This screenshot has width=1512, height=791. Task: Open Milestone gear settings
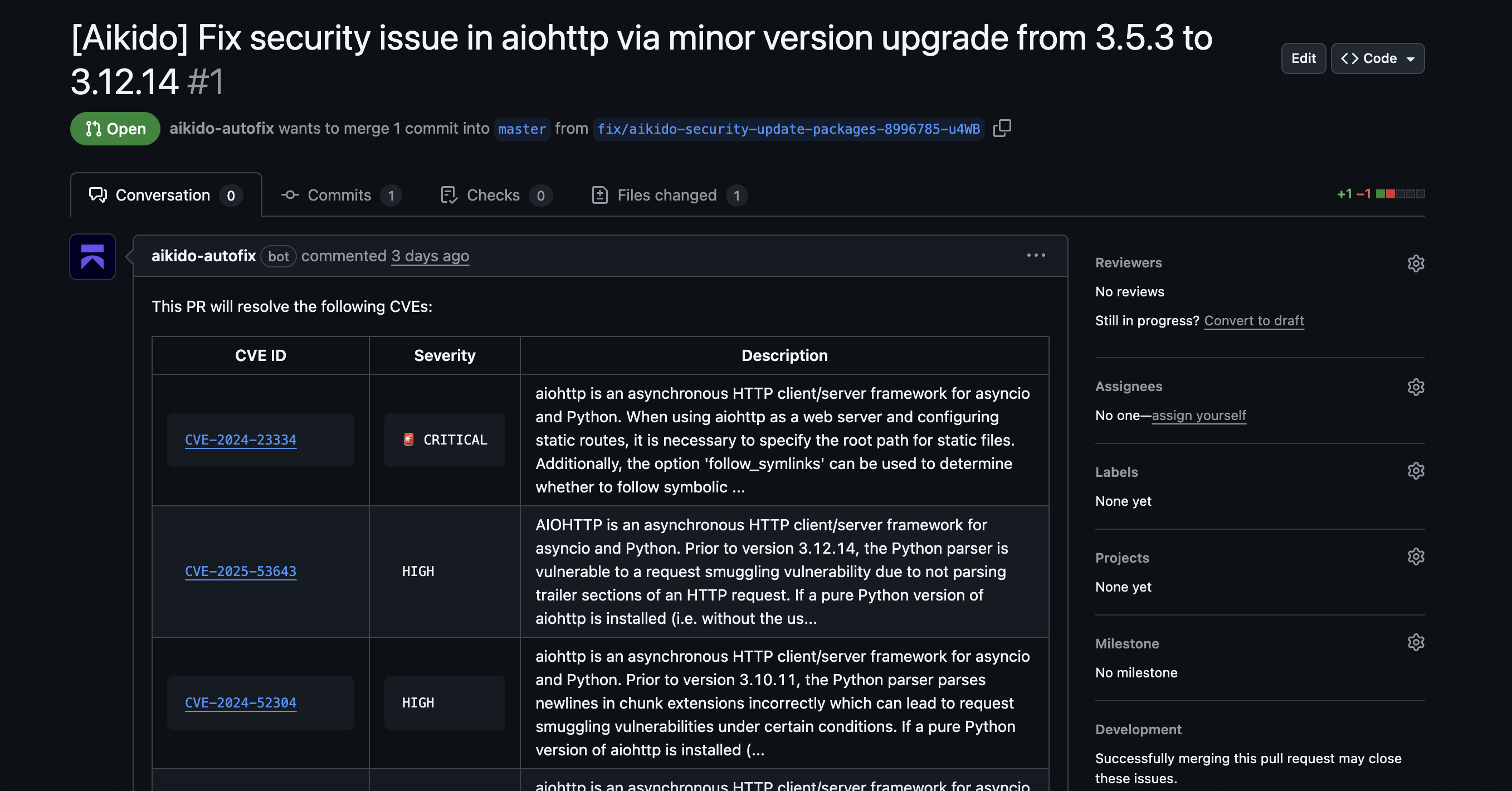1416,642
